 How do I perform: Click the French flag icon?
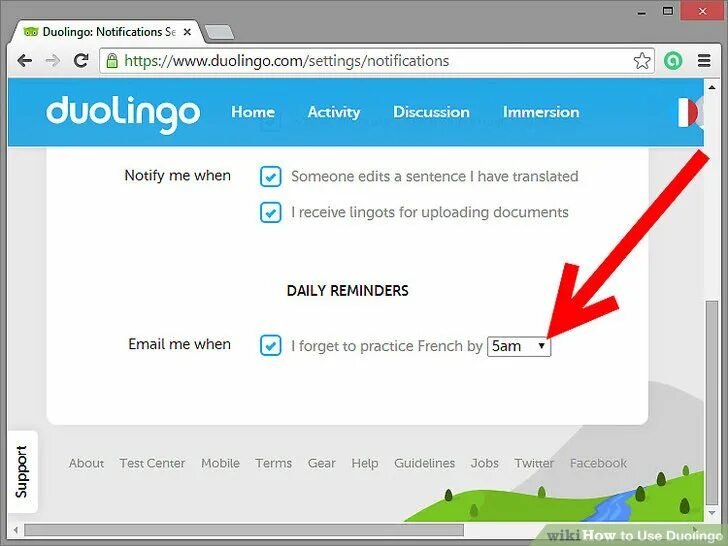click(688, 112)
